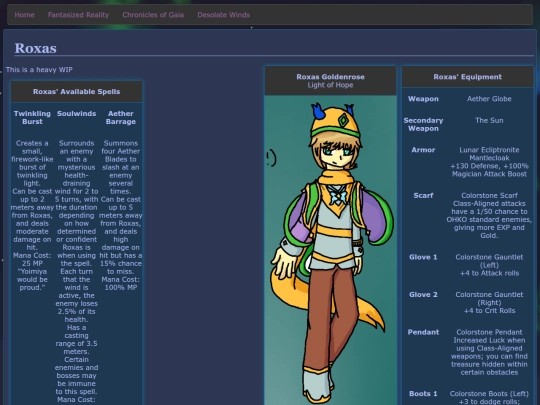Click the Roxas' Equipment header

click(467, 77)
